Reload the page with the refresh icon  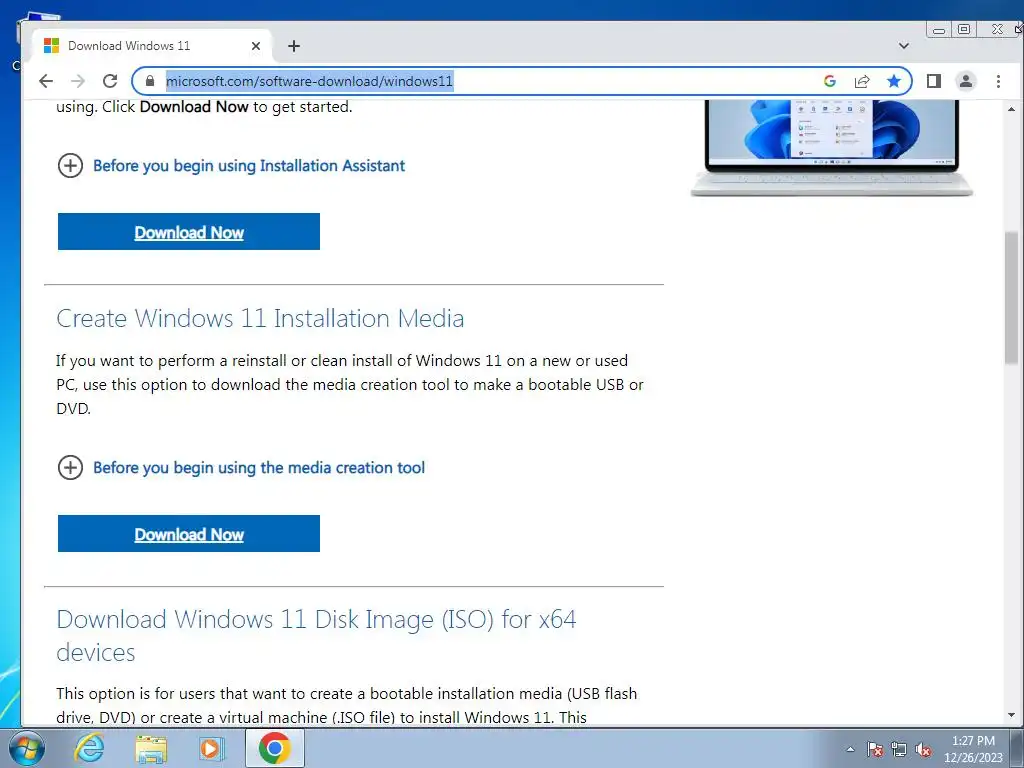point(110,81)
